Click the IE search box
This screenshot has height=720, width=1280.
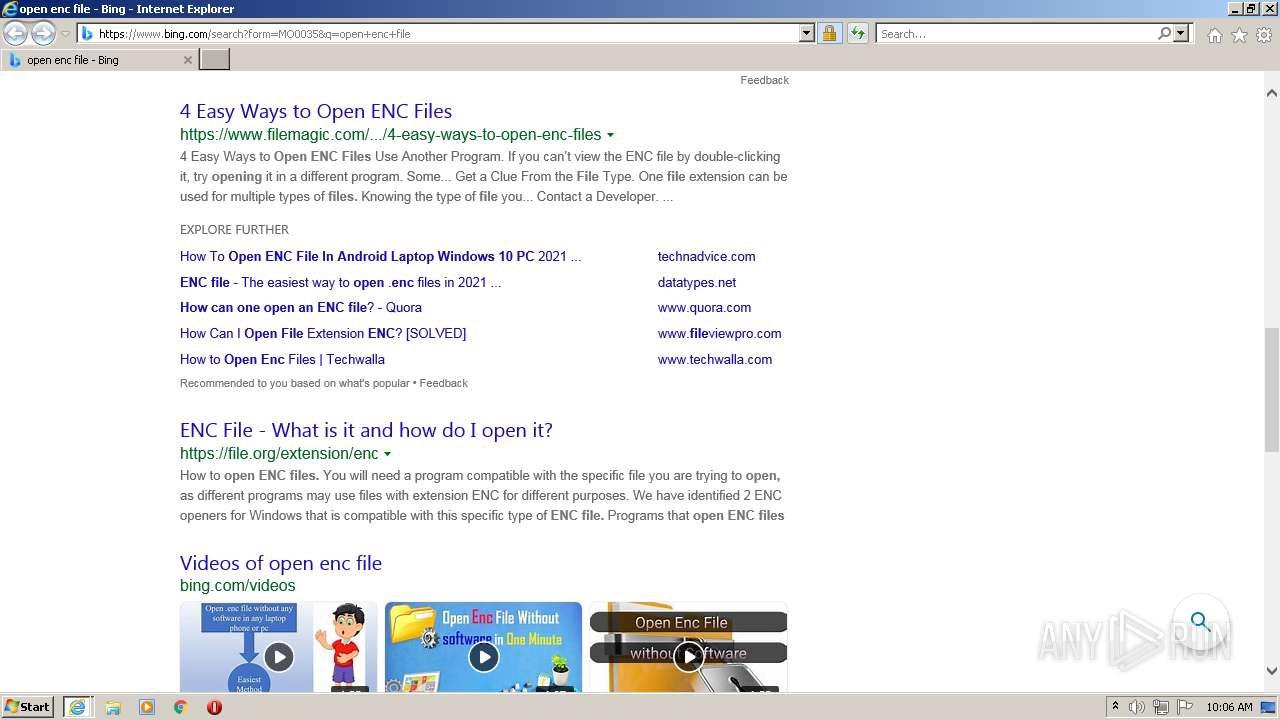point(1015,34)
